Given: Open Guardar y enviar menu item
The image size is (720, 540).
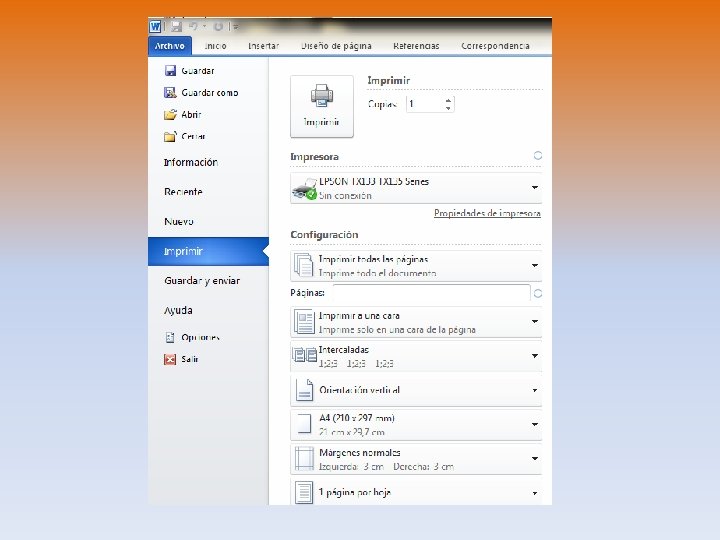Looking at the screenshot, I should tap(202, 281).
